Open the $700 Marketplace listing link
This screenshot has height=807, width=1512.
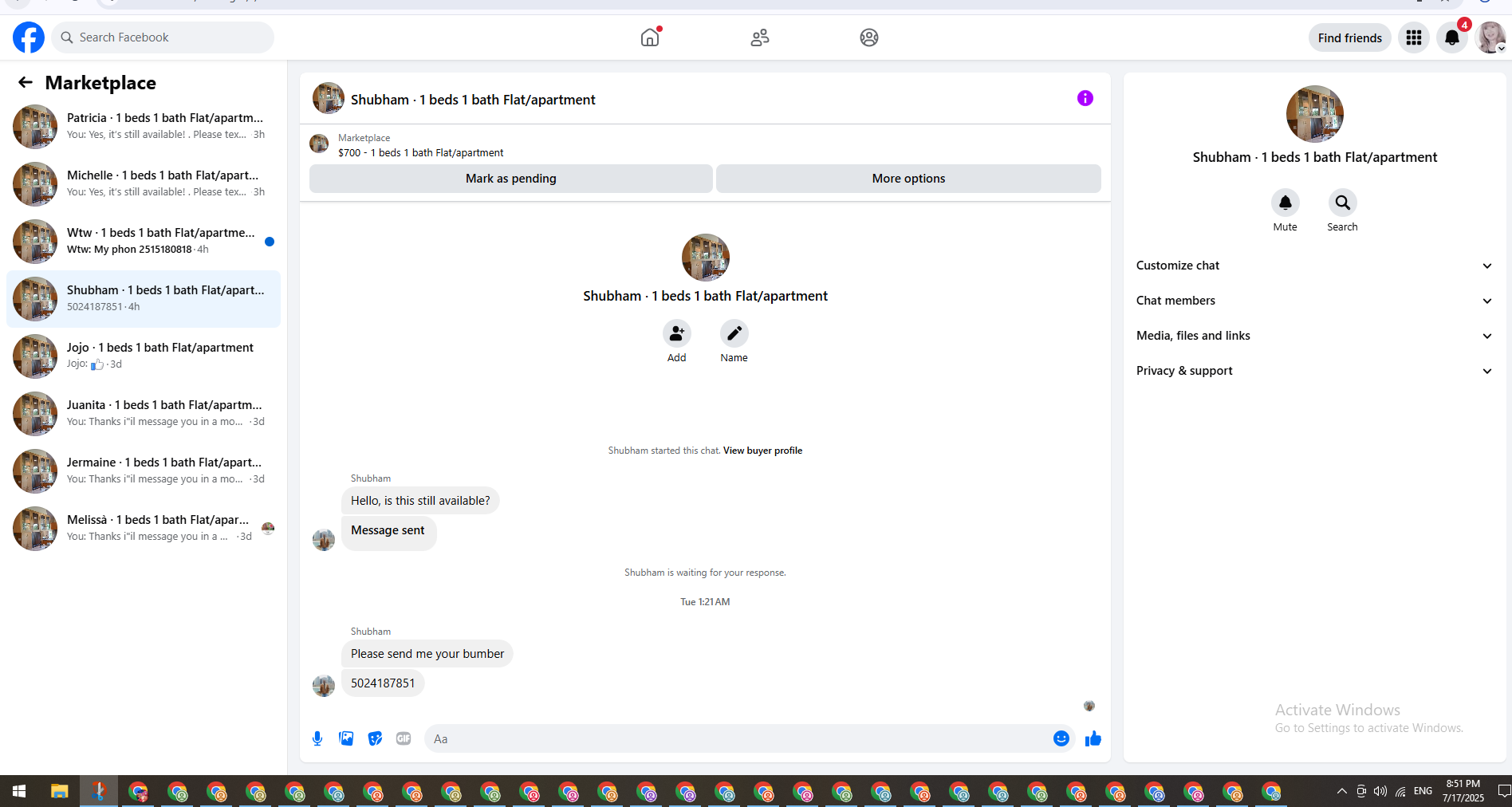[x=420, y=152]
